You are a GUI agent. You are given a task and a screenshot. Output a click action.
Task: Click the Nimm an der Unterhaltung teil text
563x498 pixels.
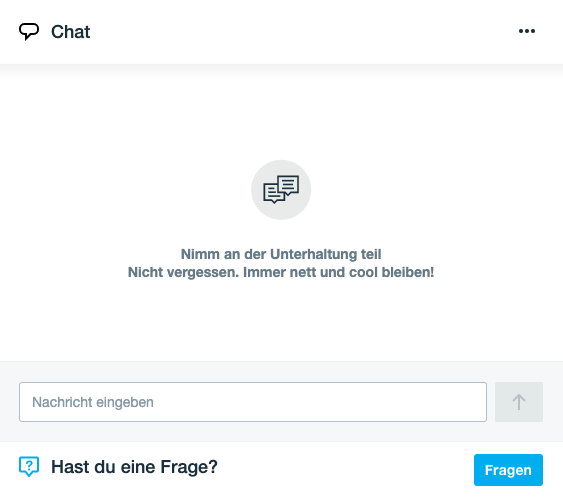pos(281,254)
